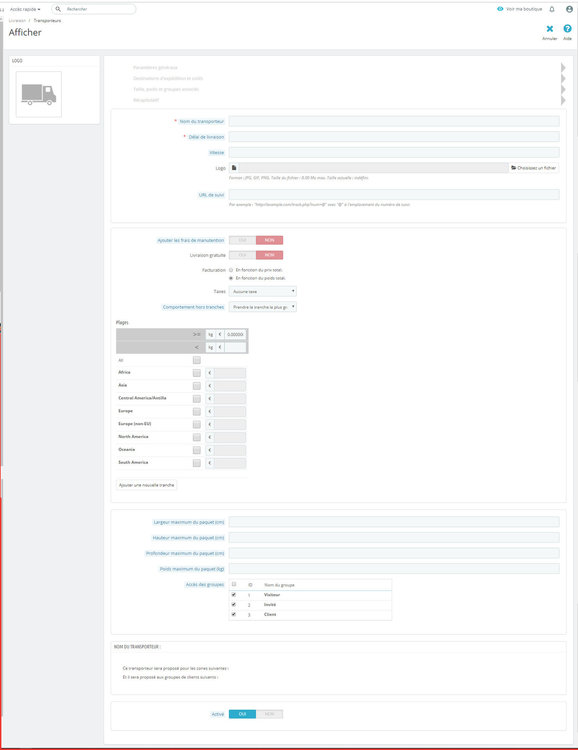Select billing En fonction du prix total
578x750 pixels.
pyautogui.click(x=231, y=270)
